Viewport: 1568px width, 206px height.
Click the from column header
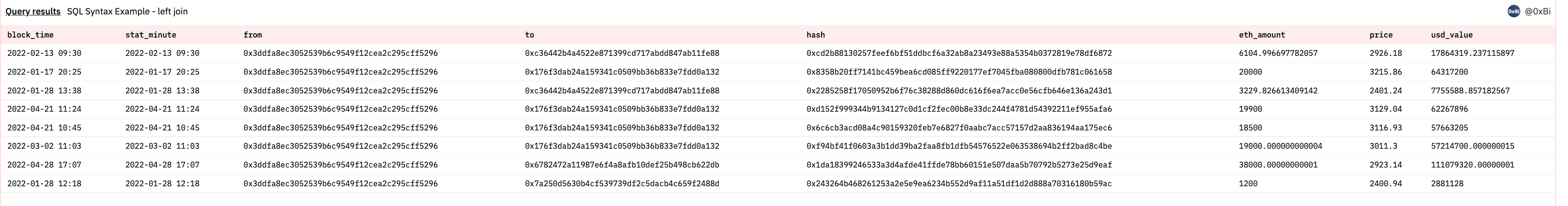pos(253,35)
